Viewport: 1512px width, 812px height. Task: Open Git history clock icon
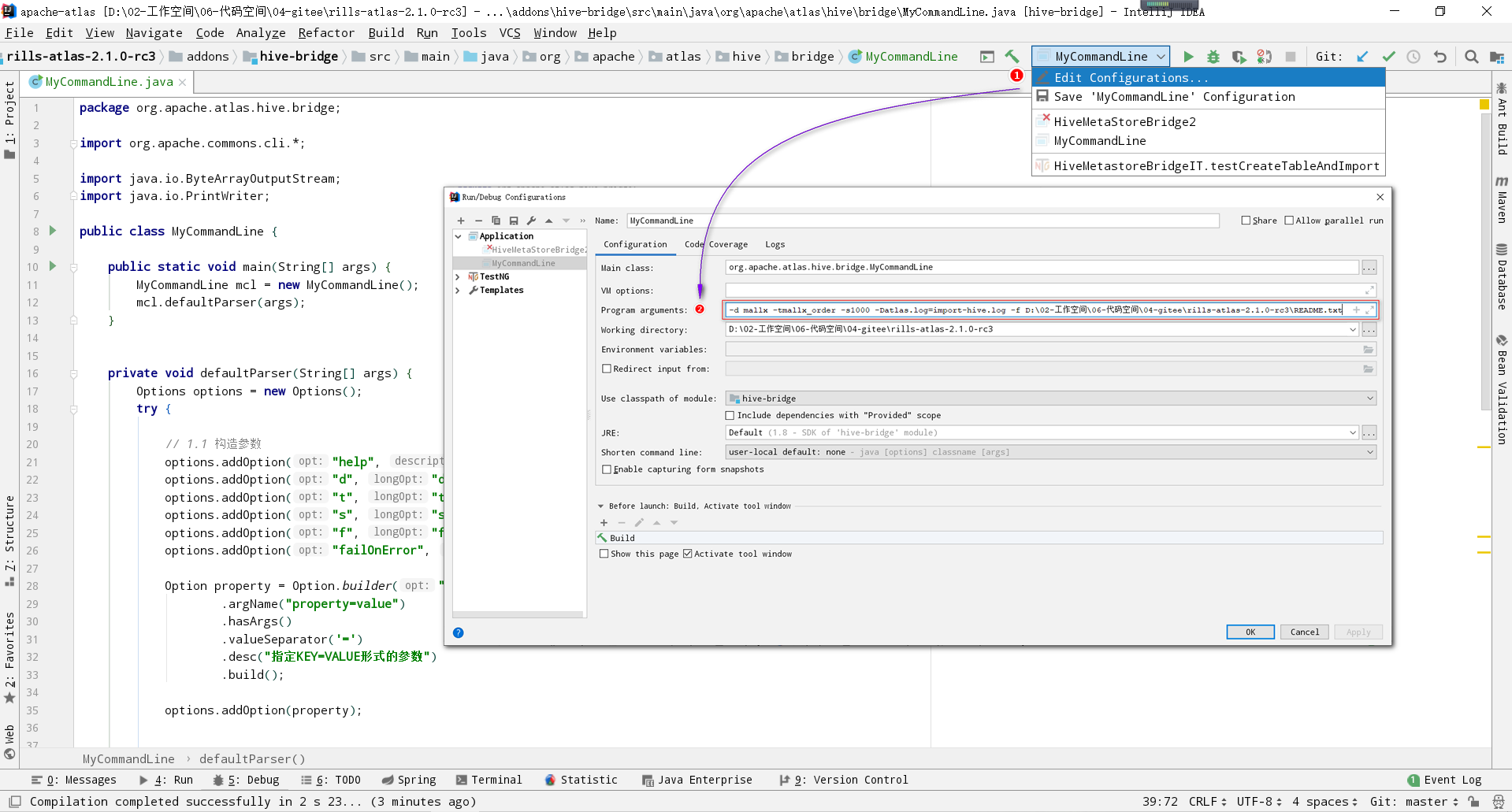coord(1414,57)
